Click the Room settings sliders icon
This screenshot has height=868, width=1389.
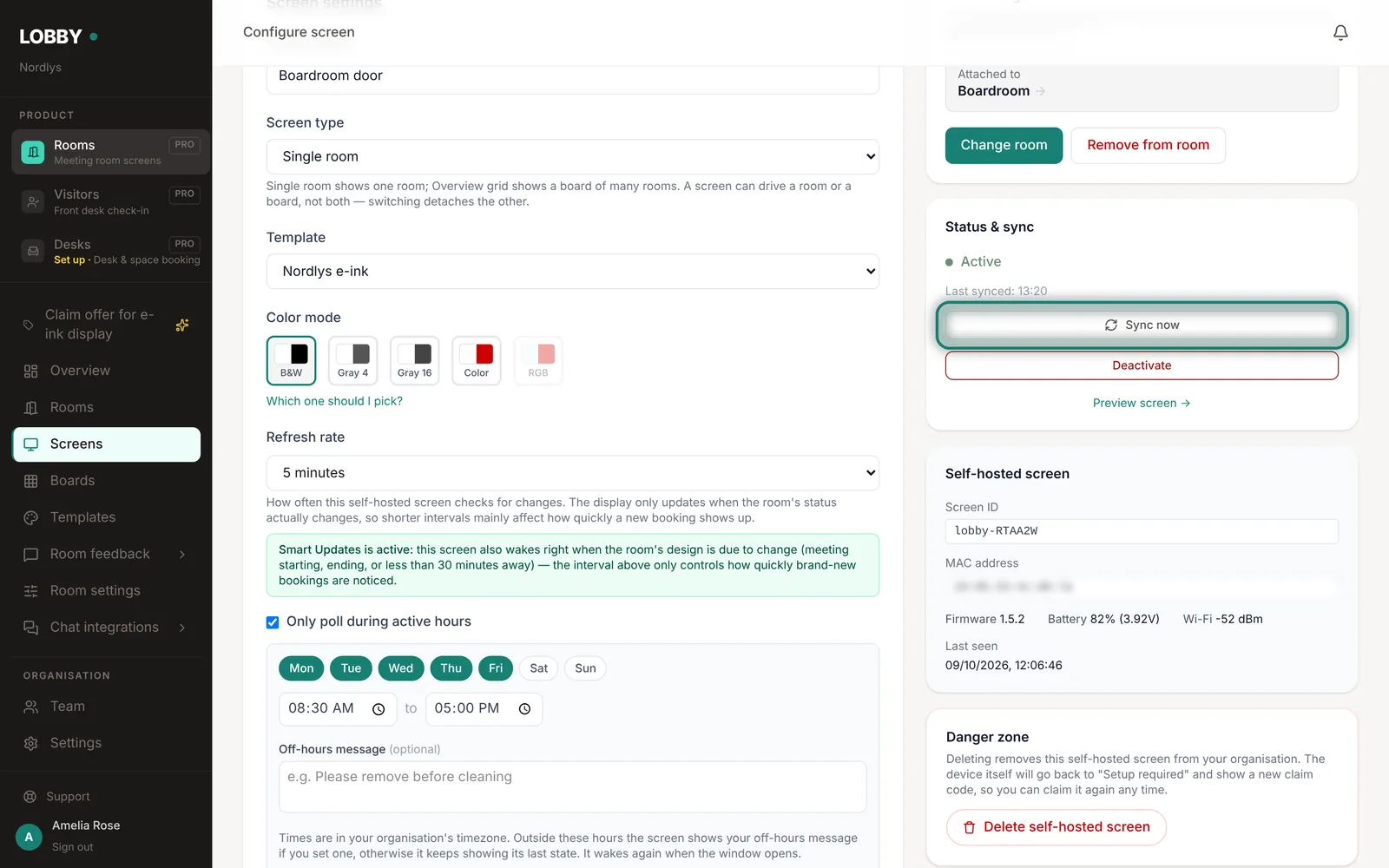[x=31, y=591]
